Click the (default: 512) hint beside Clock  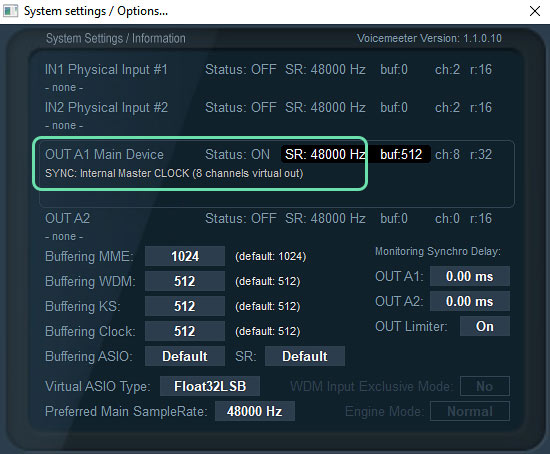tap(268, 332)
